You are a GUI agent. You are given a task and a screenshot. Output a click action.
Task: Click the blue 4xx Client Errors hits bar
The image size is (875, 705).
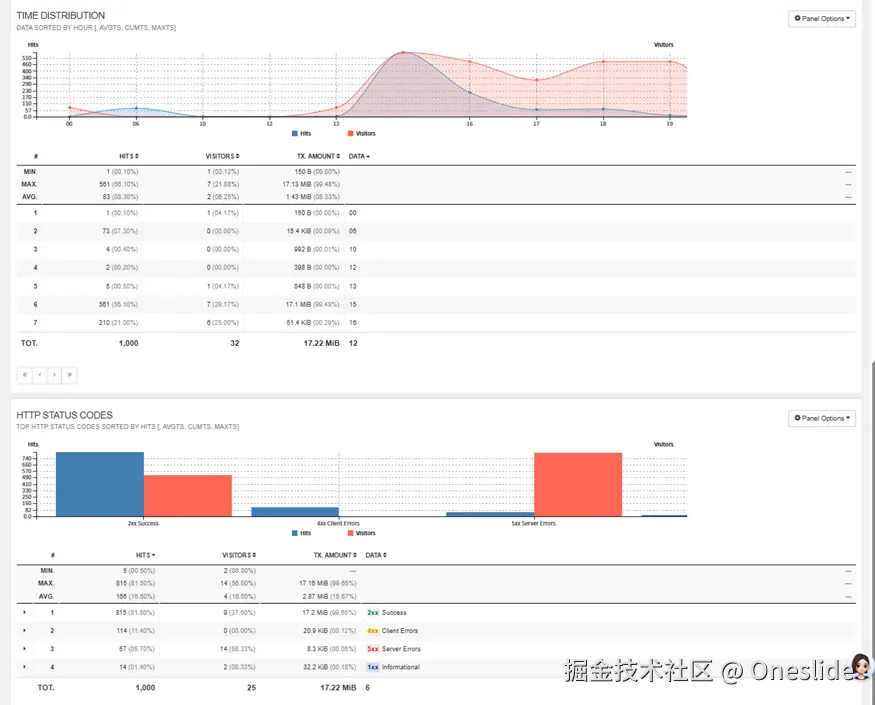pyautogui.click(x=295, y=512)
